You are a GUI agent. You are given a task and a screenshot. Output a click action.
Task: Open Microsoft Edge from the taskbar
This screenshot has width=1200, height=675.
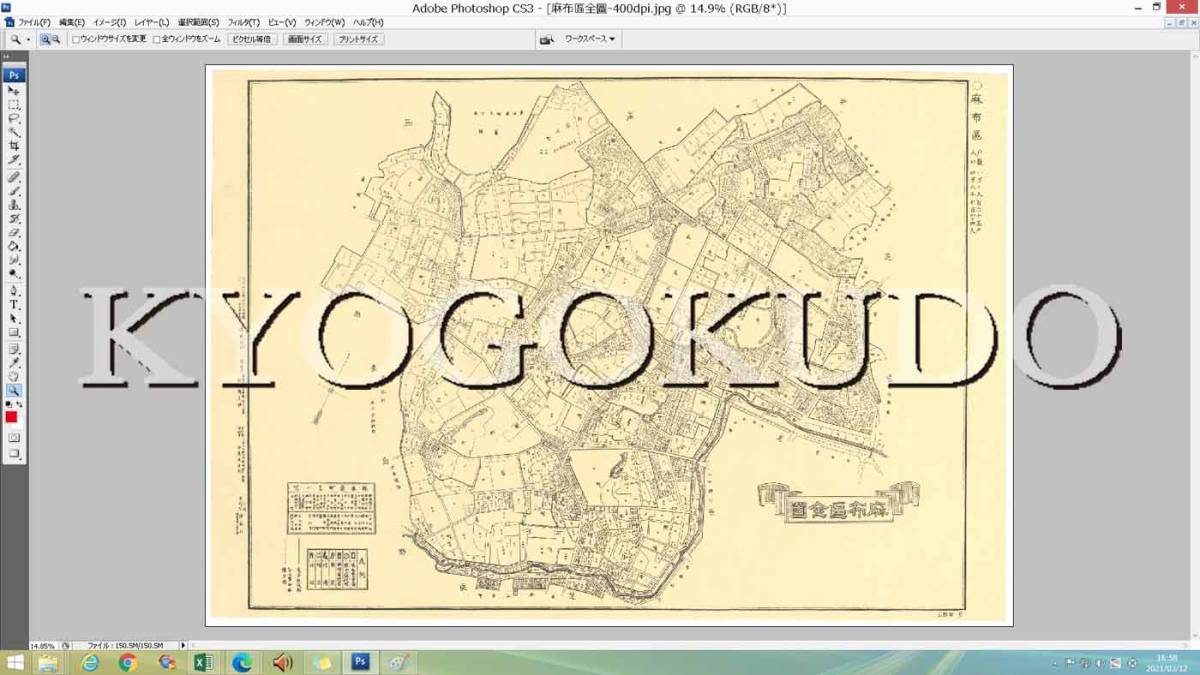(x=243, y=662)
